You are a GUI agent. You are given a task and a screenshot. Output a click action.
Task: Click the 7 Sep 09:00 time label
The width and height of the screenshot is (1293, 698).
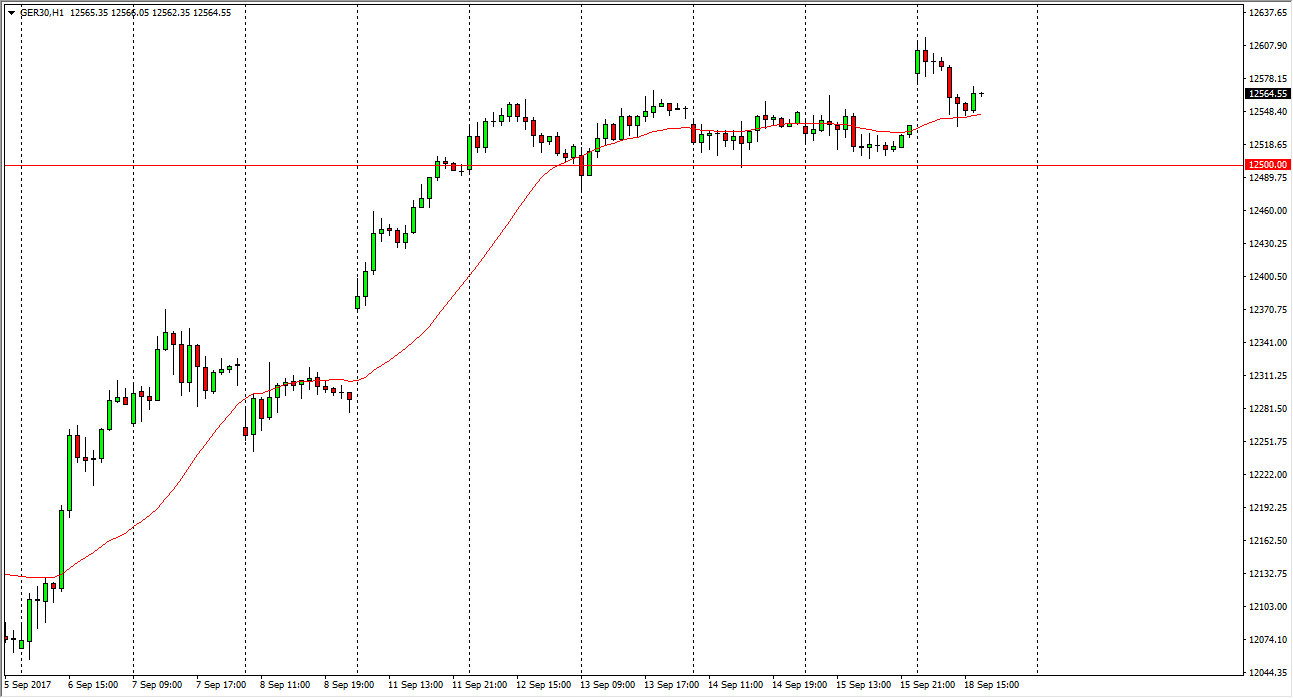click(157, 685)
